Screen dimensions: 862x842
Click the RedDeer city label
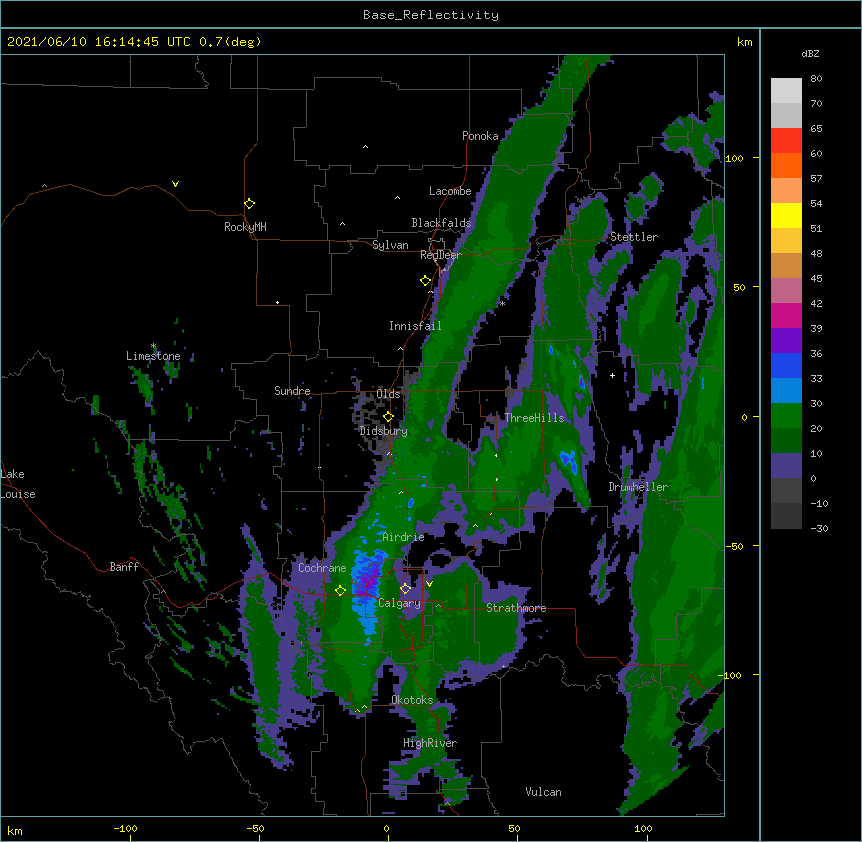440,255
